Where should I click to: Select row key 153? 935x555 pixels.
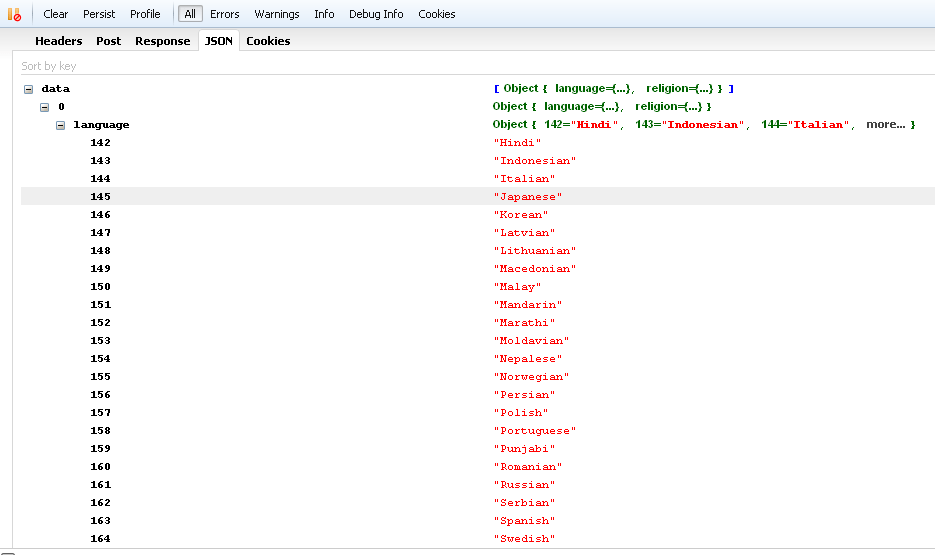coord(100,340)
